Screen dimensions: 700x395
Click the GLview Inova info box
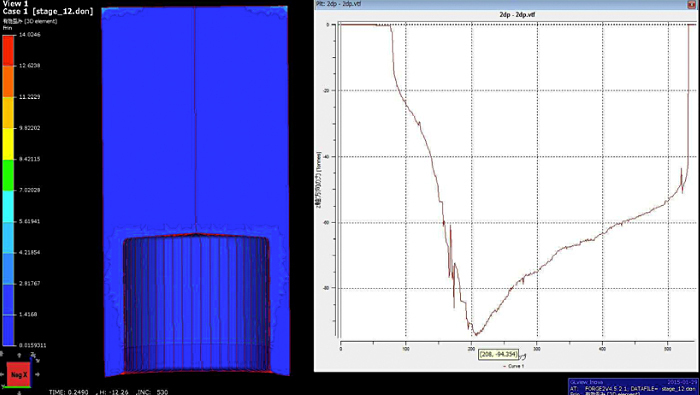tap(634, 387)
